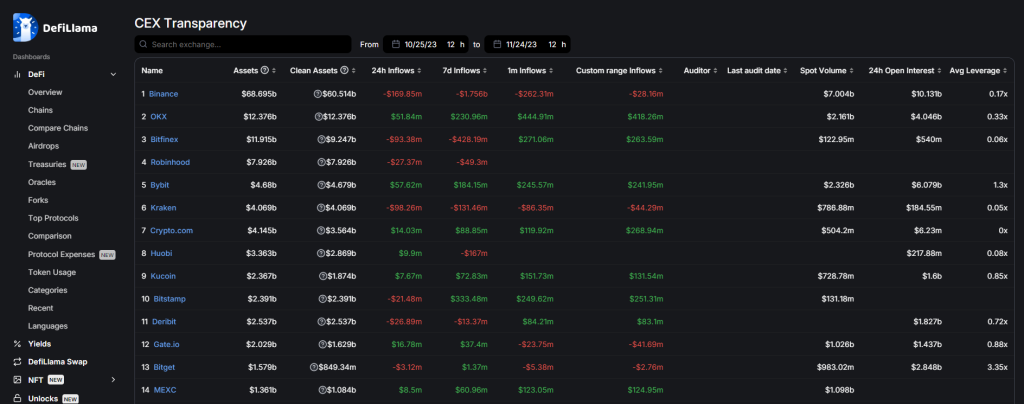This screenshot has height=404, width=1024.
Task: Open the Chains page in sidebar
Action: 41,110
